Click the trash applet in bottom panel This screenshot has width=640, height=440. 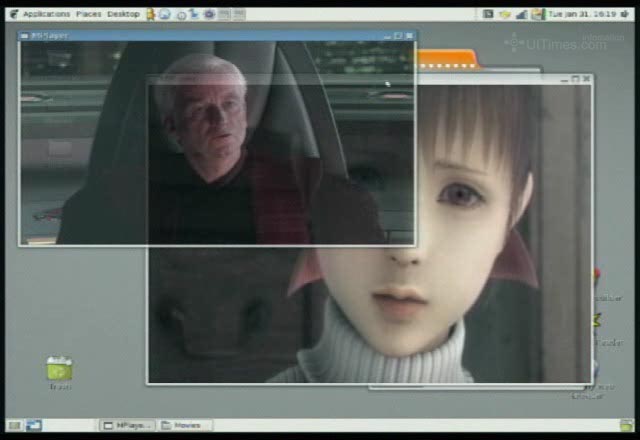click(x=626, y=425)
